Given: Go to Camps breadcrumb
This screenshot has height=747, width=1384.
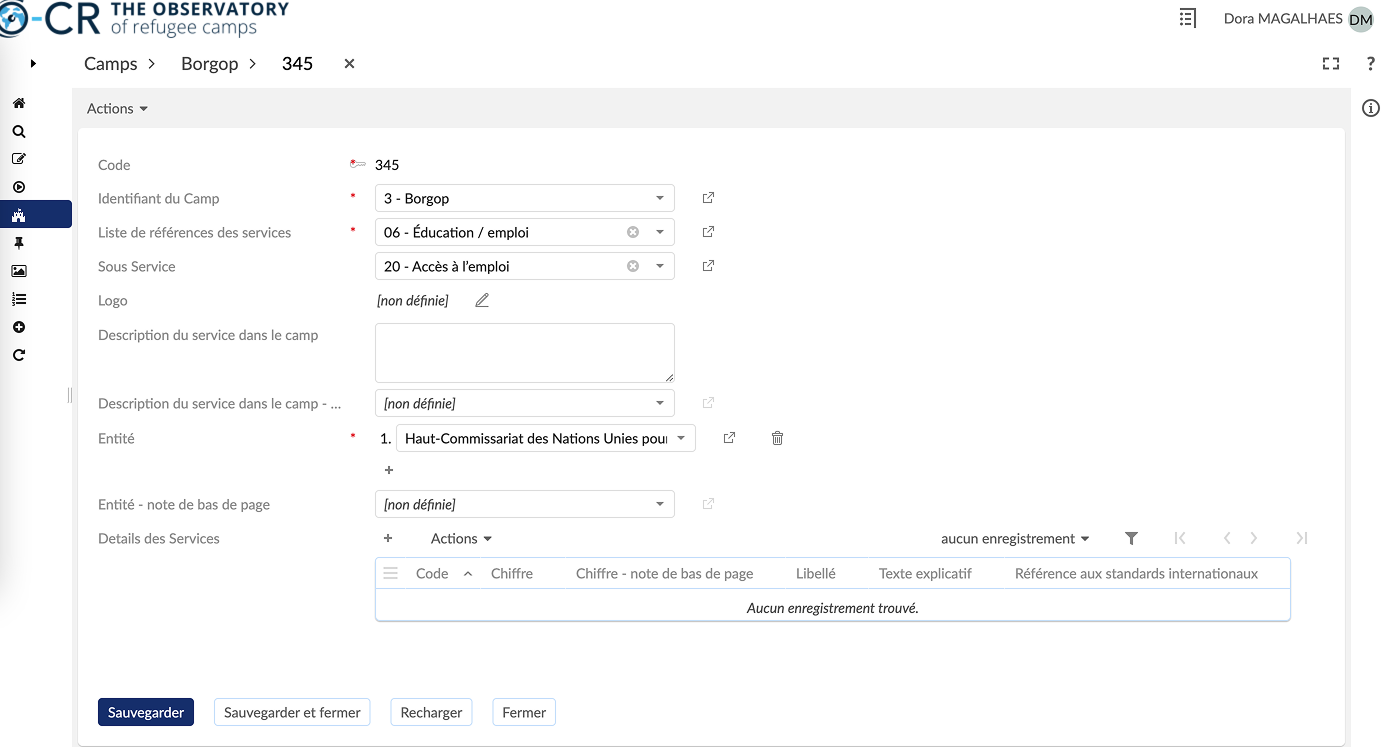Looking at the screenshot, I should (111, 64).
